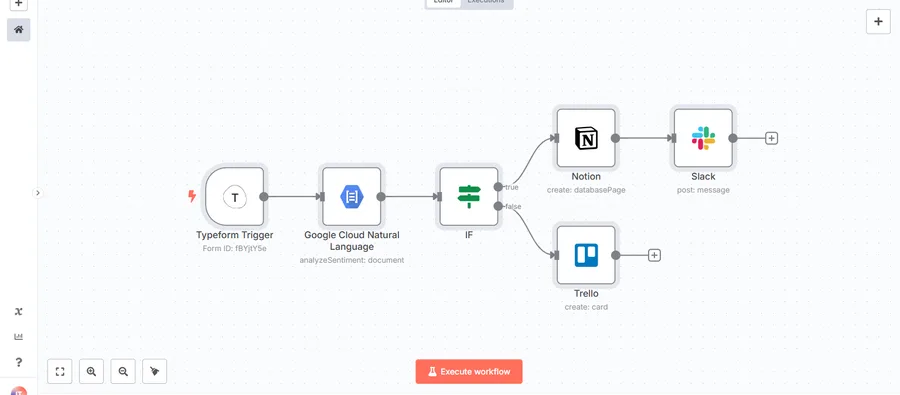Select the Slack node
Image resolution: width=900 pixels, height=395 pixels.
(x=703, y=138)
